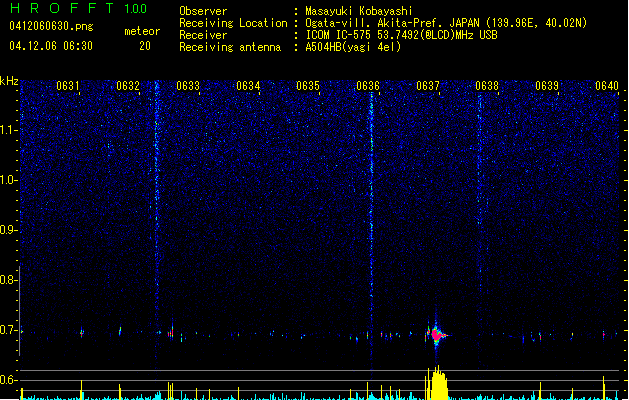Click the 0636 time marker
This screenshot has width=629, height=400.
[368, 85]
